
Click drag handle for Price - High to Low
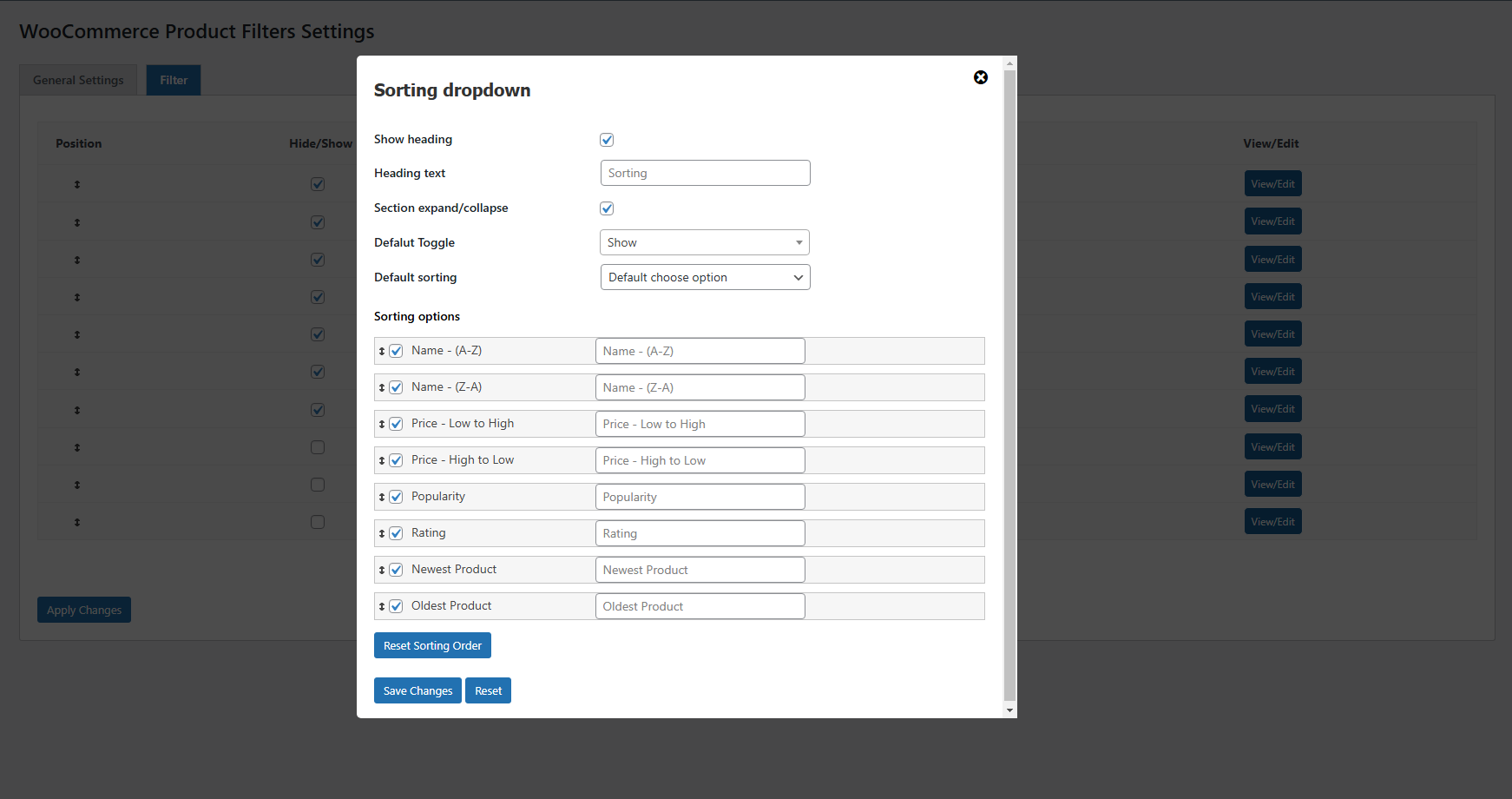pos(382,460)
